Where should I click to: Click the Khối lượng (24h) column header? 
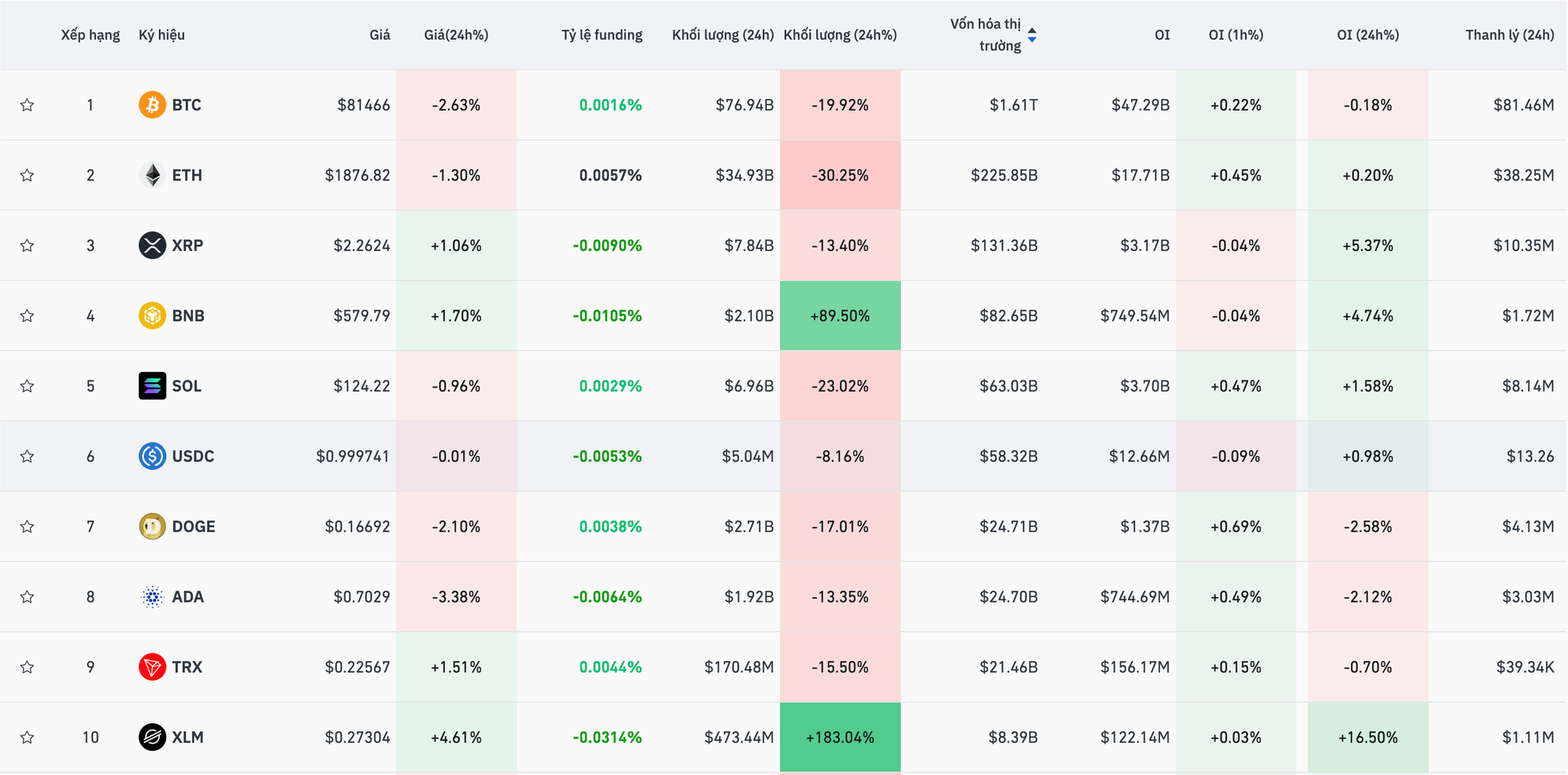pyautogui.click(x=722, y=35)
